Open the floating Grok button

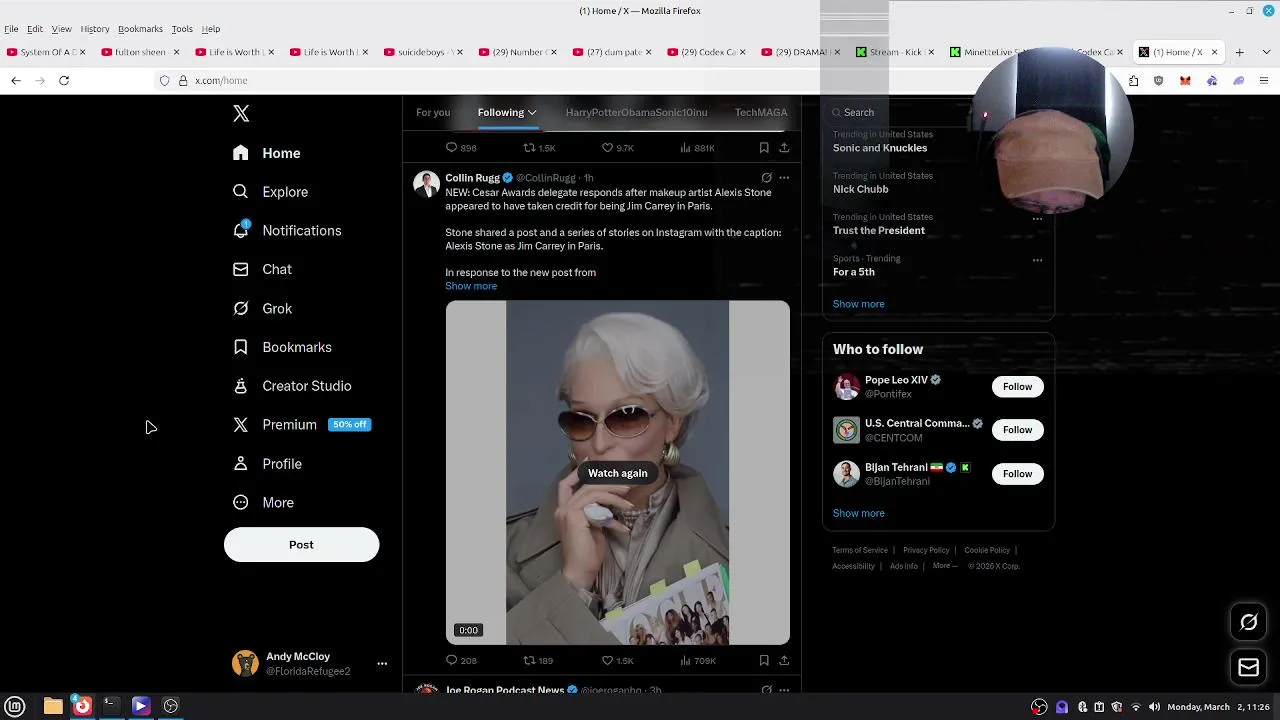pos(1249,622)
